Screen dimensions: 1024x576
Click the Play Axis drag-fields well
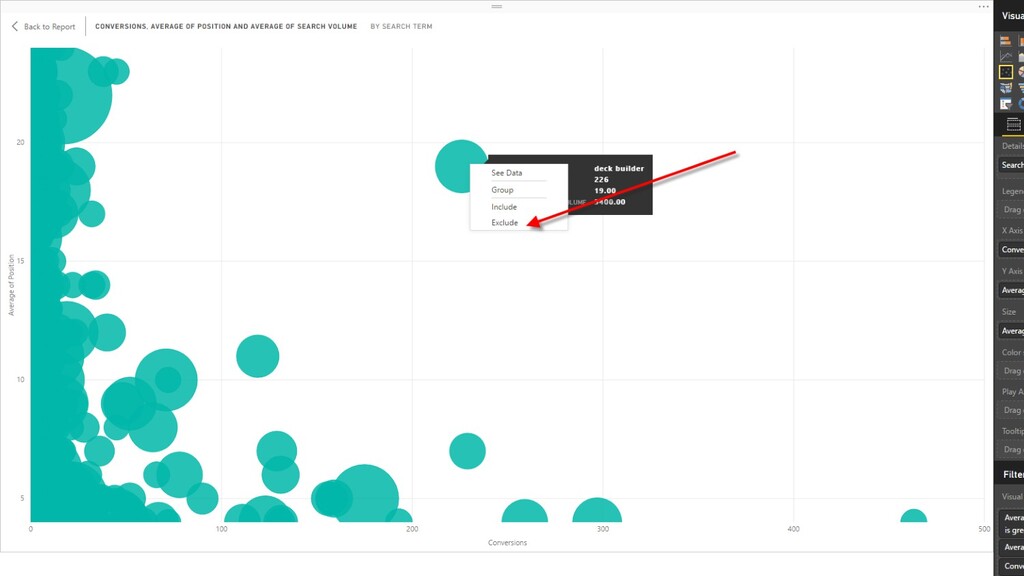(x=1012, y=410)
